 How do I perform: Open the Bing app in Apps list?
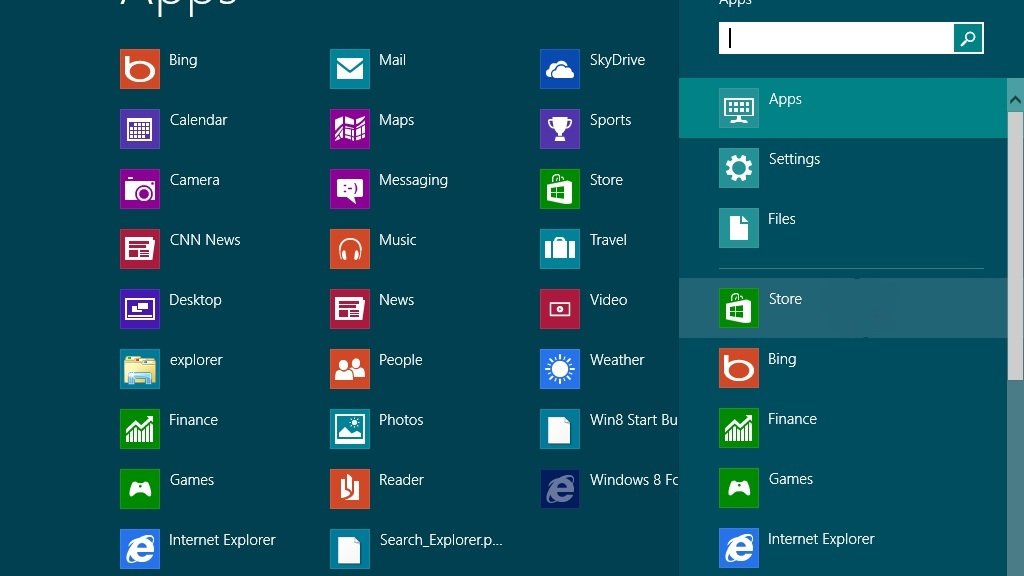pyautogui.click(x=140, y=69)
